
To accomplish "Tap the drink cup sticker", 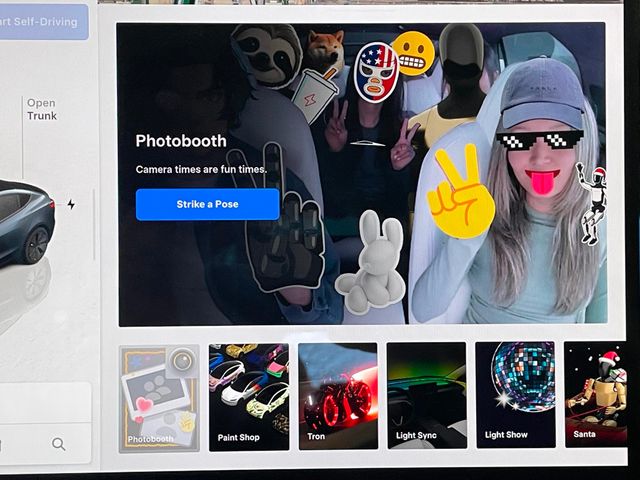I will click(313, 95).
